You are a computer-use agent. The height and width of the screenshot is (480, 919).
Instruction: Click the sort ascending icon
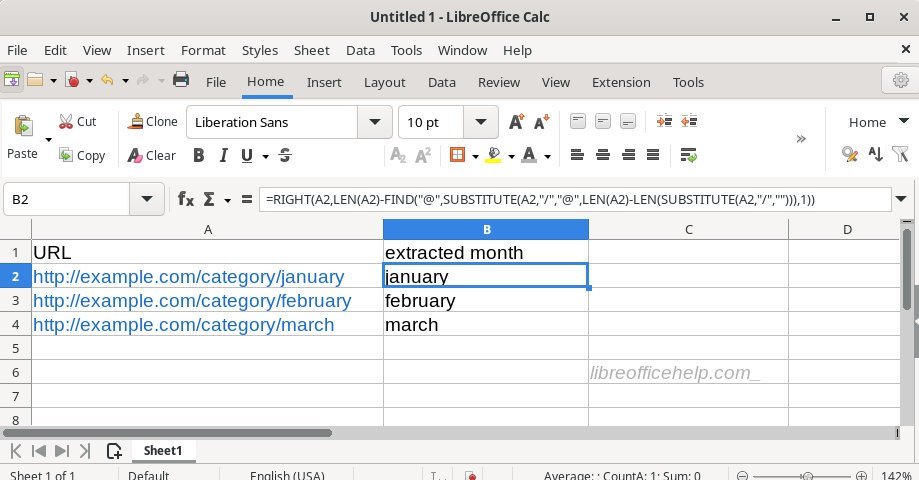point(875,154)
